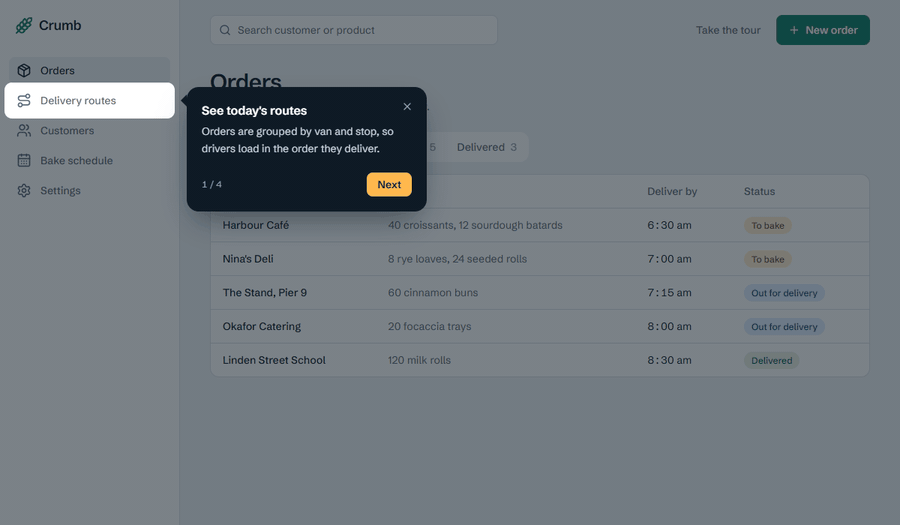Go to Customers in the sidebar
Viewport: 900px width, 525px height.
tap(90, 130)
